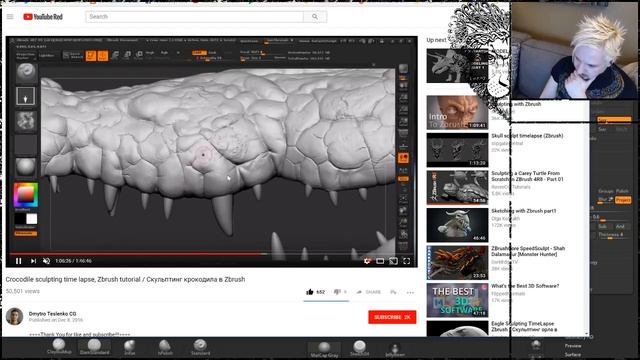Skip to the next video in player
The width and height of the screenshot is (640, 360).
click(33, 261)
